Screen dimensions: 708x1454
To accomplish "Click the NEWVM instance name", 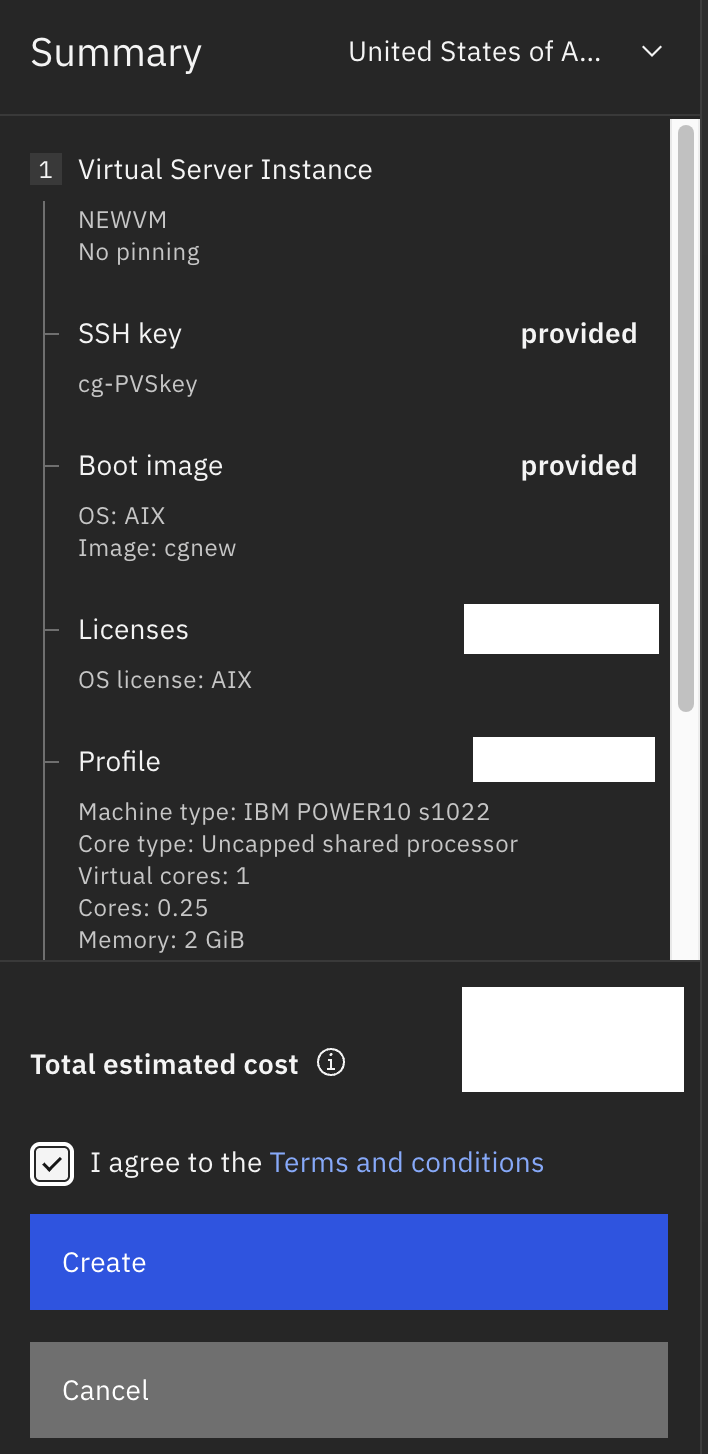I will [x=123, y=220].
